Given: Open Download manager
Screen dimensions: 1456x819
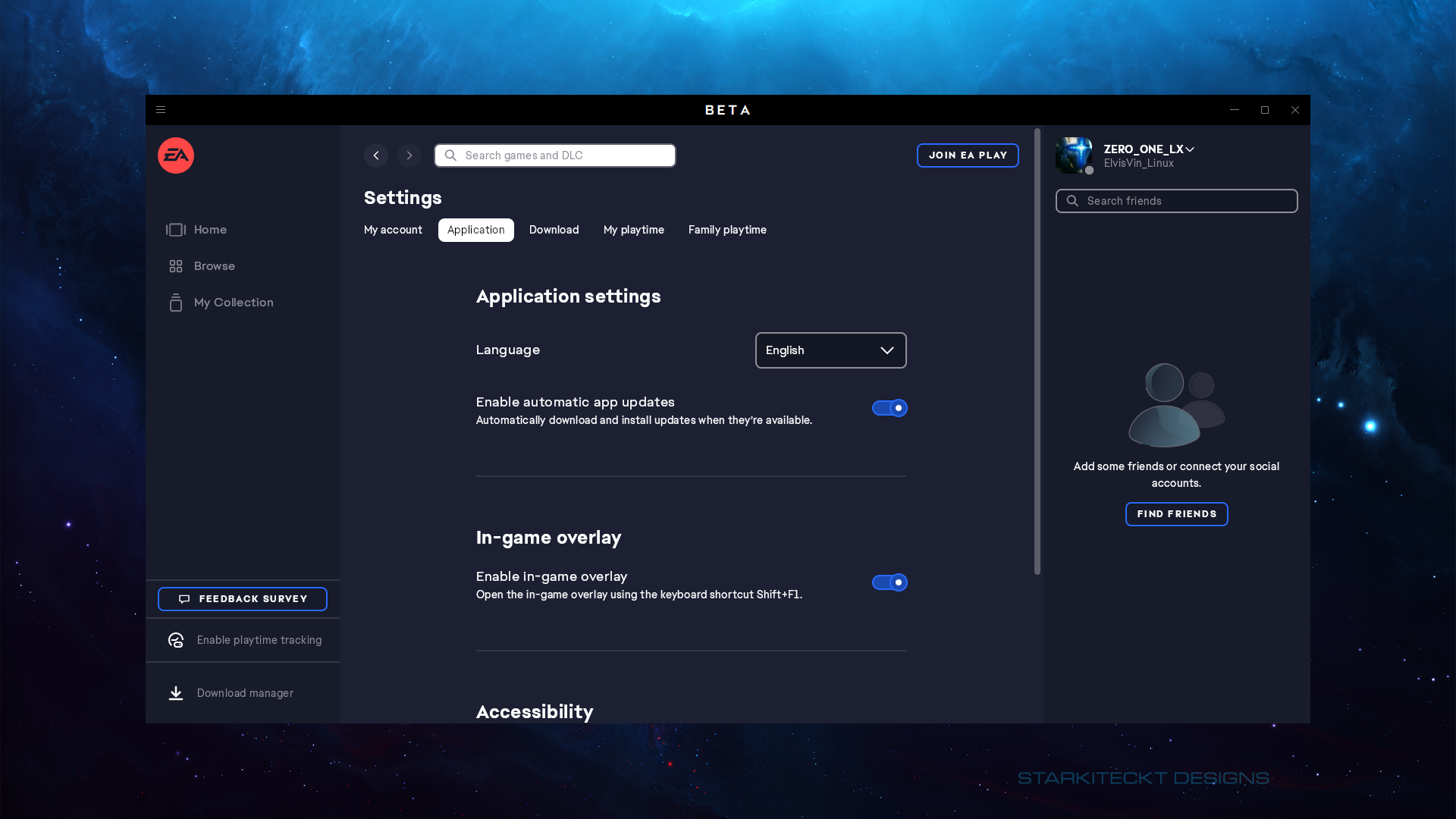Looking at the screenshot, I should [x=244, y=692].
